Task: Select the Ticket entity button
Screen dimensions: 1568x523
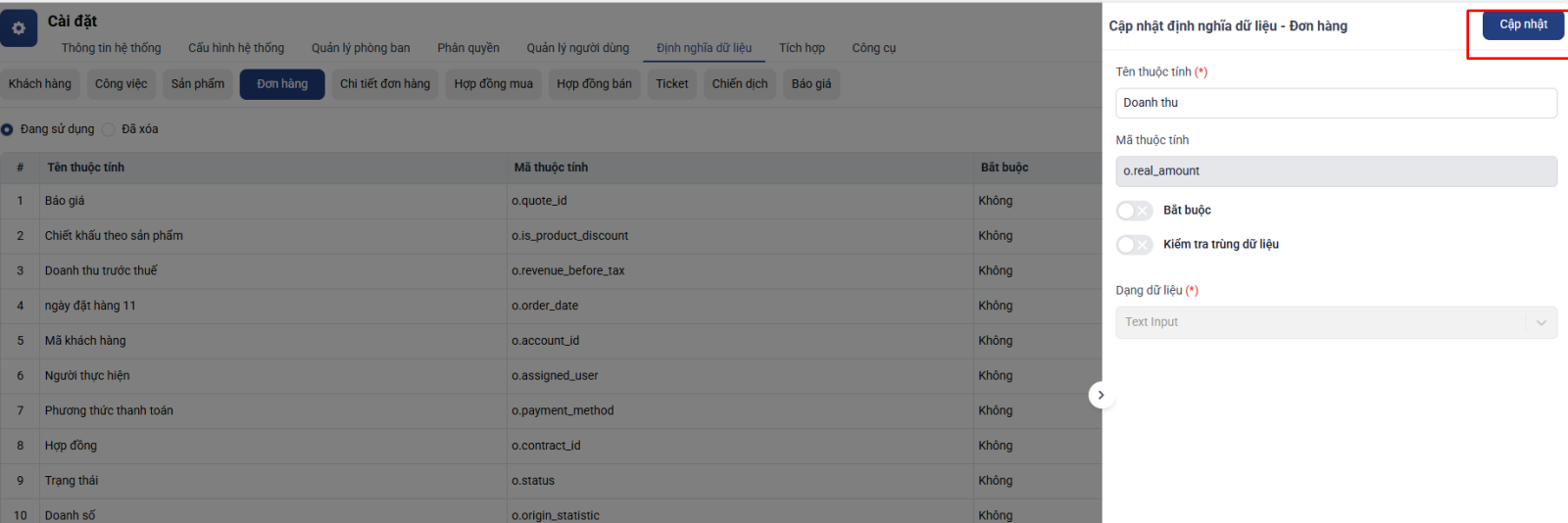Action: click(671, 84)
